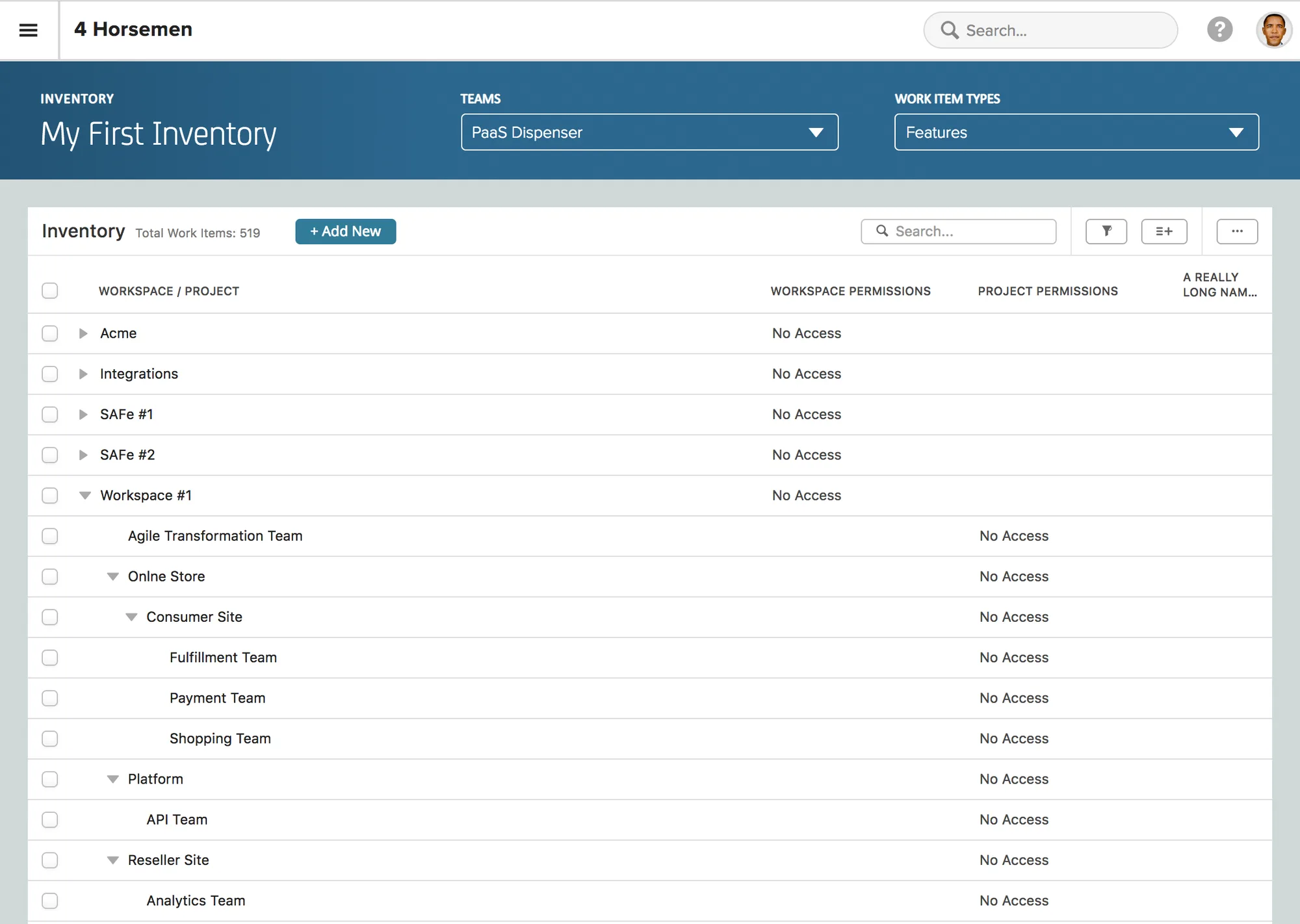
Task: Click the Total Work Items: 519 label
Action: [x=198, y=233]
